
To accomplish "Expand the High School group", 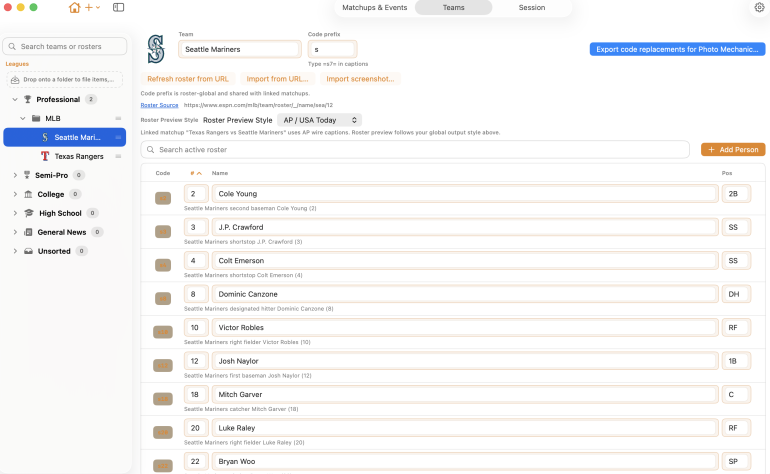I will (x=15, y=213).
